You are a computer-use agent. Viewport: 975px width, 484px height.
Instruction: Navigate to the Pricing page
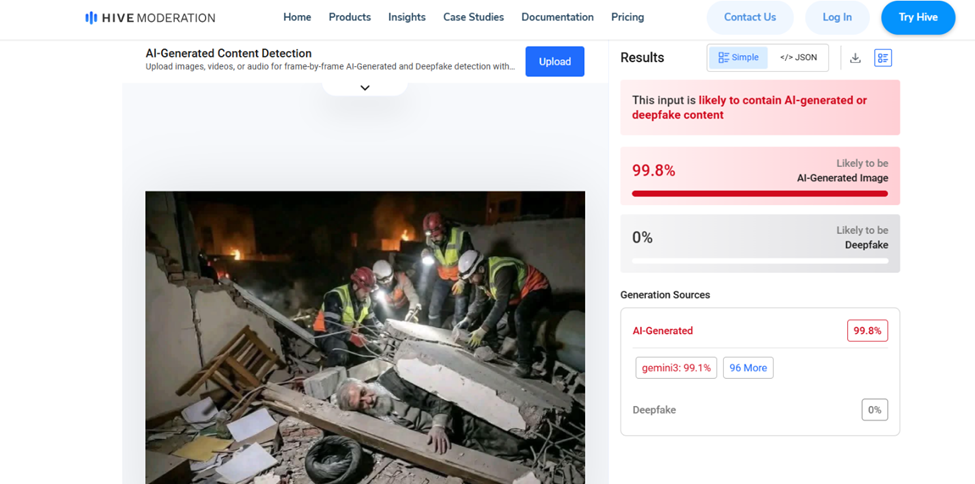(x=628, y=17)
